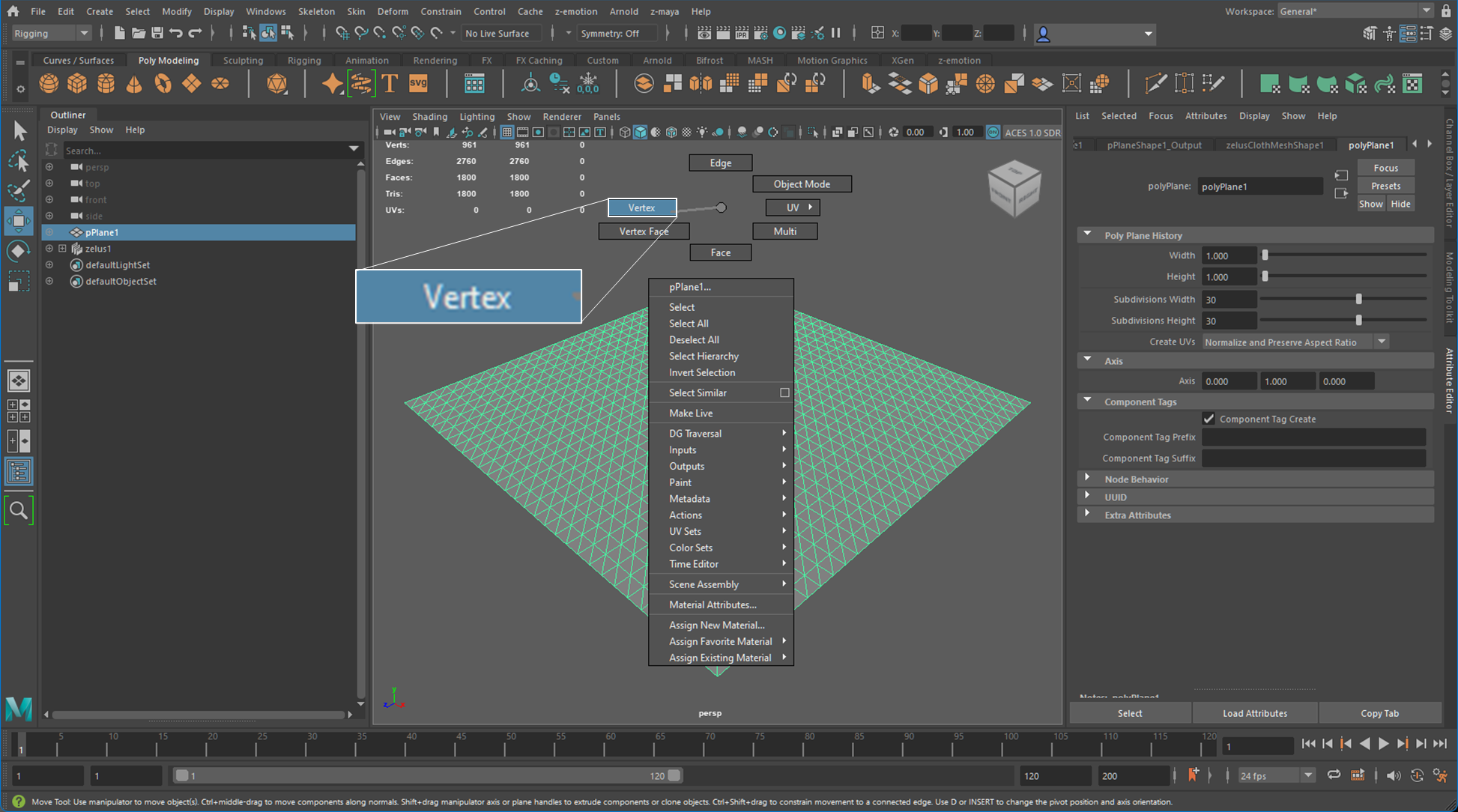Click the Platonic solid shelf icon
The height and width of the screenshot is (812, 1458).
click(277, 83)
